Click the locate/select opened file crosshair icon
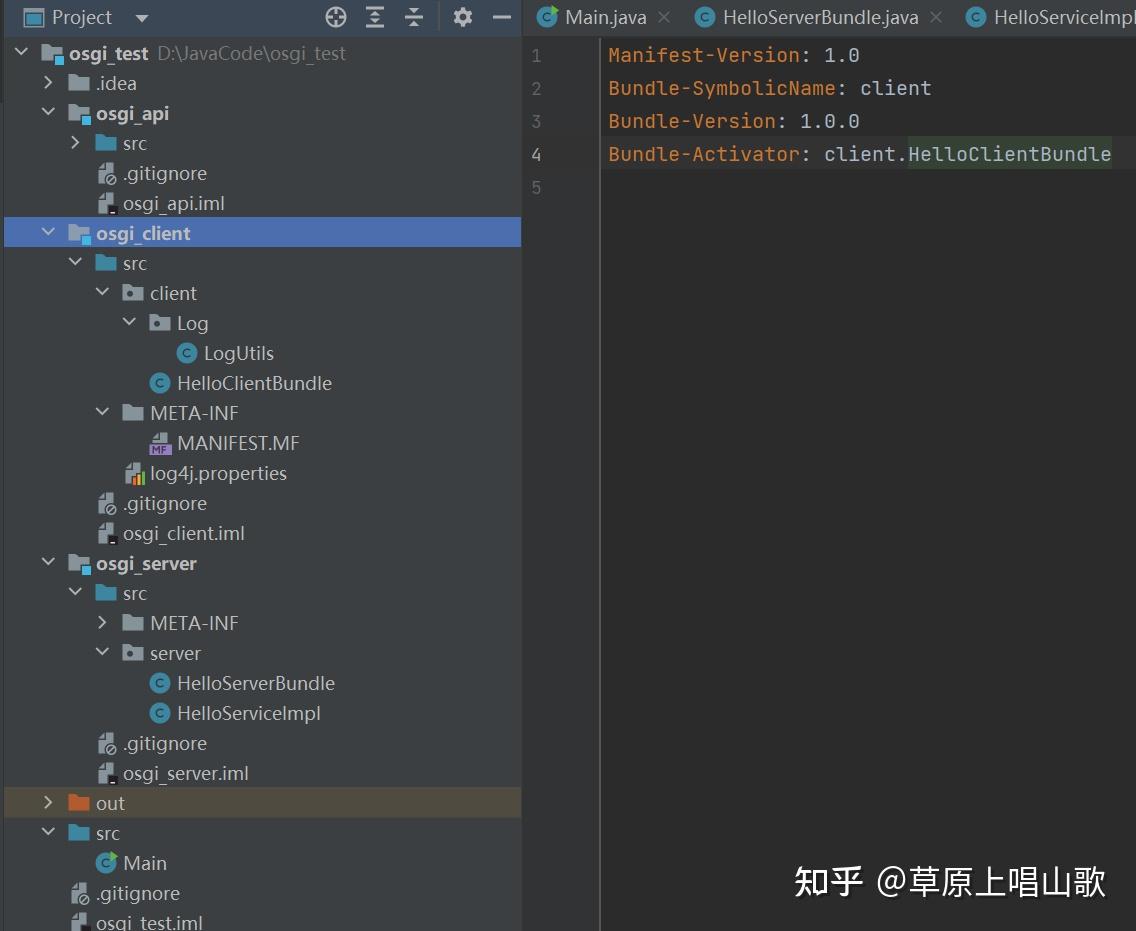This screenshot has width=1136, height=931. tap(335, 17)
